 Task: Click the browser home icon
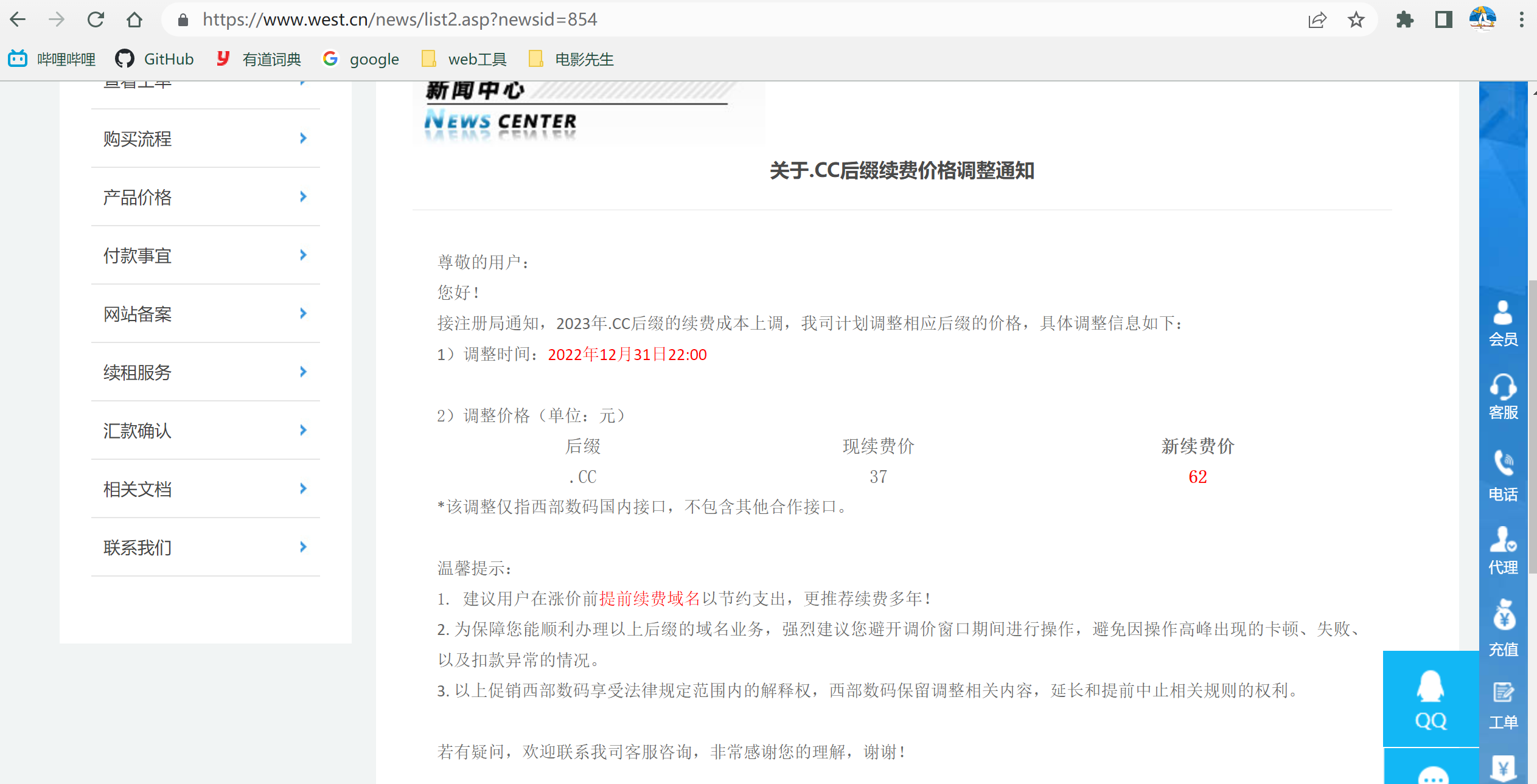pos(134,19)
